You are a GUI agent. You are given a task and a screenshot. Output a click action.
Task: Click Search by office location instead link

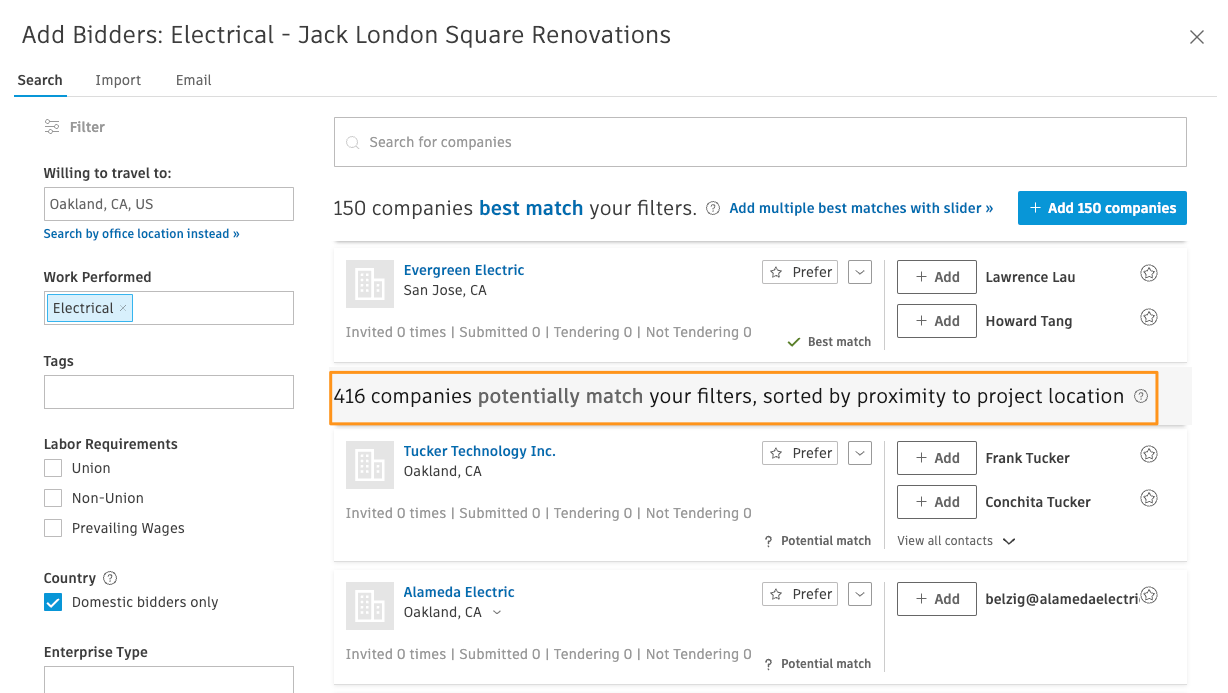click(x=141, y=233)
